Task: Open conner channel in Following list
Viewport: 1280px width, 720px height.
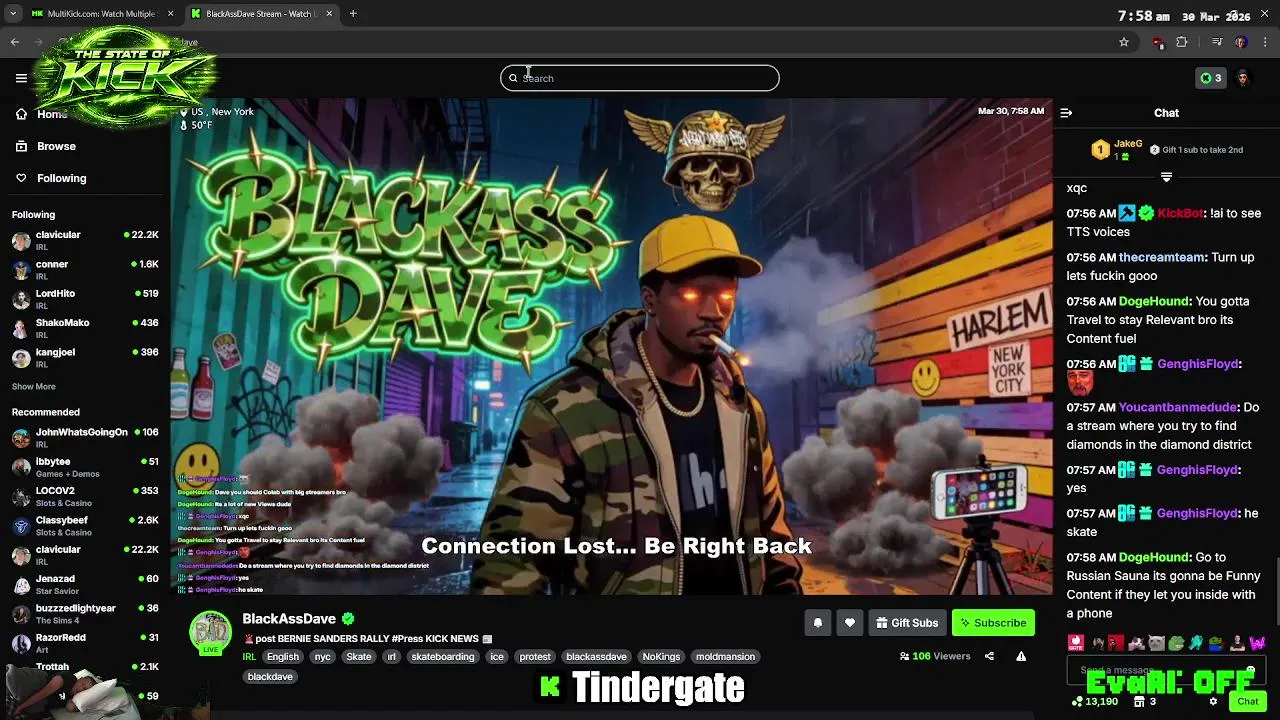Action: click(85, 270)
